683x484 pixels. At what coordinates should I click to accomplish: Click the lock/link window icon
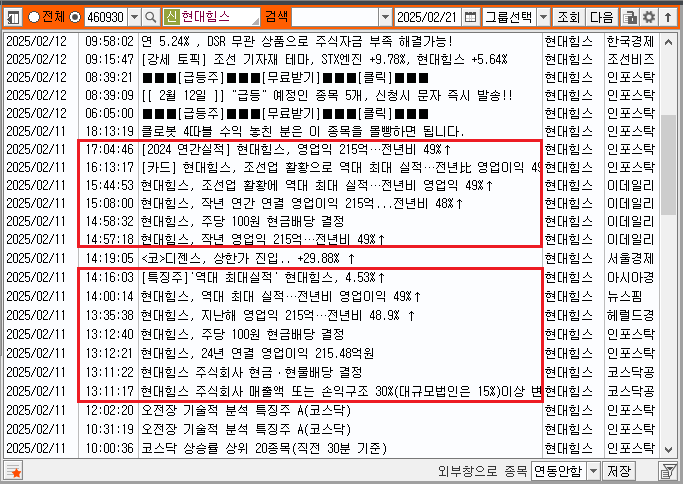pyautogui.click(x=630, y=17)
